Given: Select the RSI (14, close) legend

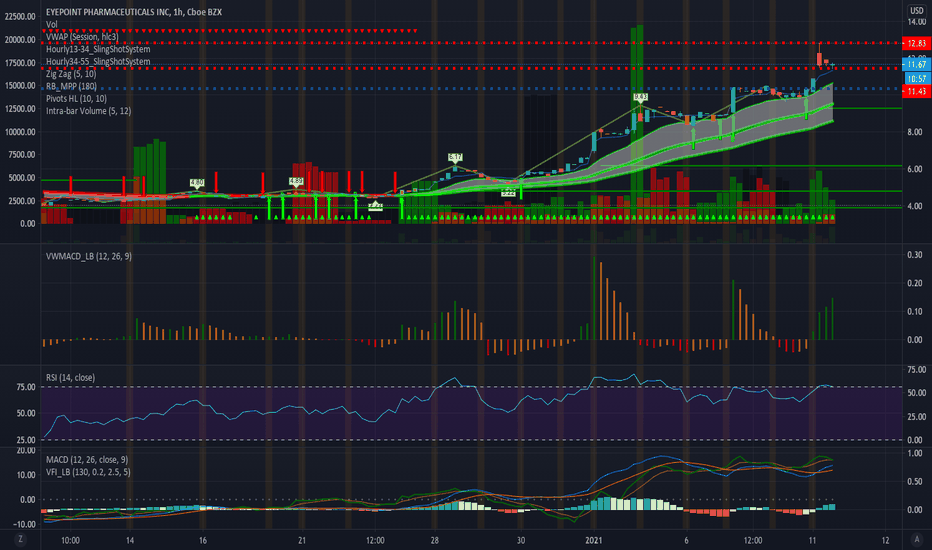Looking at the screenshot, I should coord(70,378).
